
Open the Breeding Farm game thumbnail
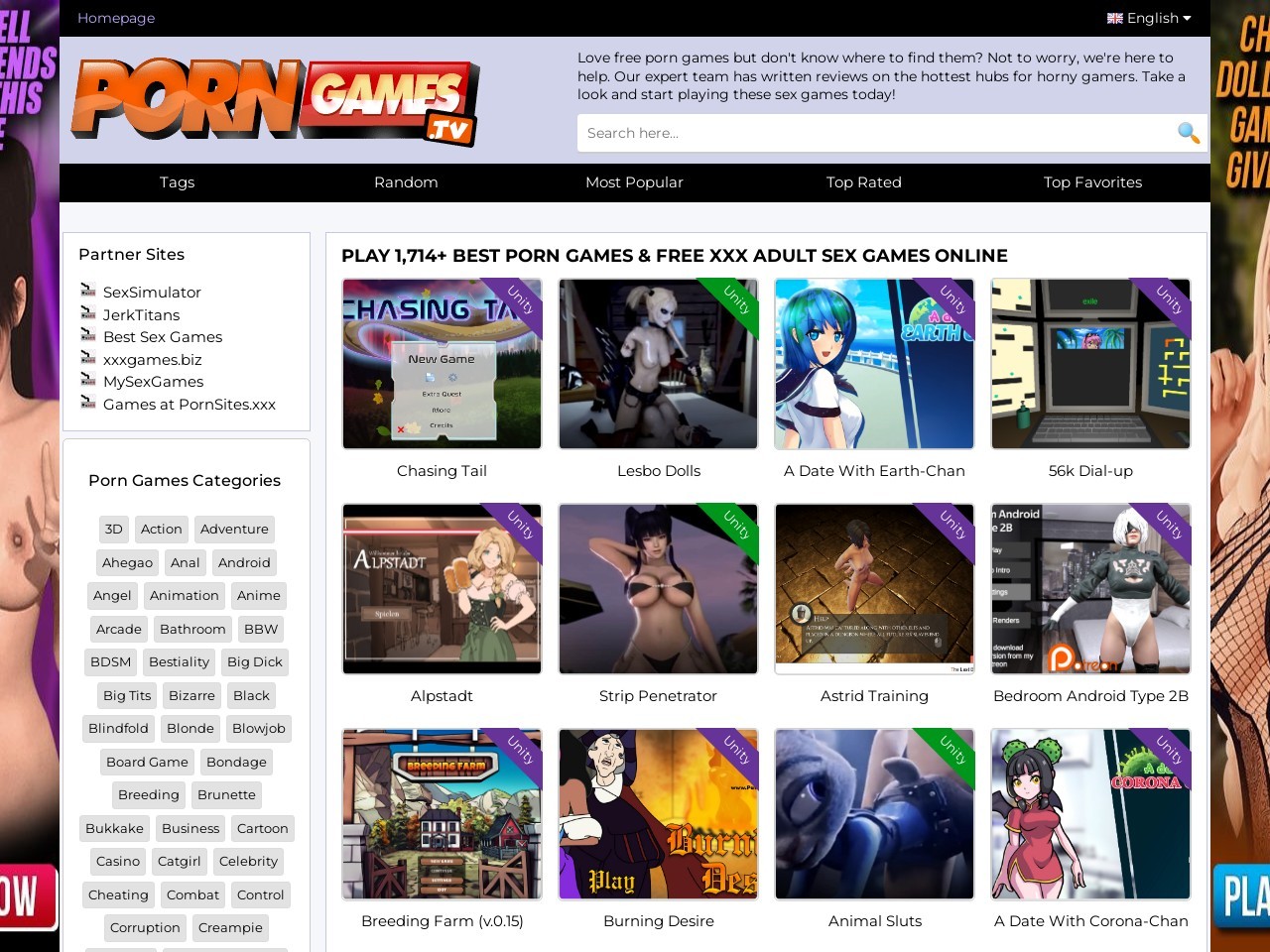click(442, 814)
